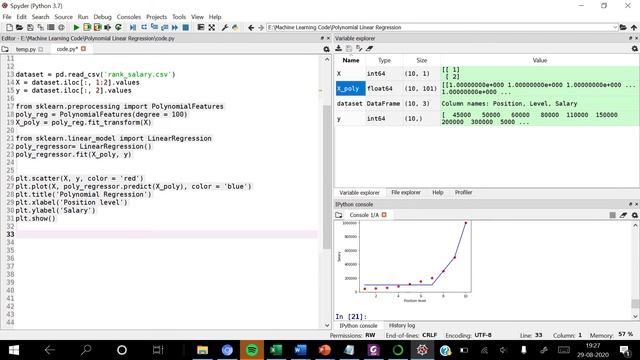
Task: Switch to temp.py editor tab
Action: coord(26,49)
